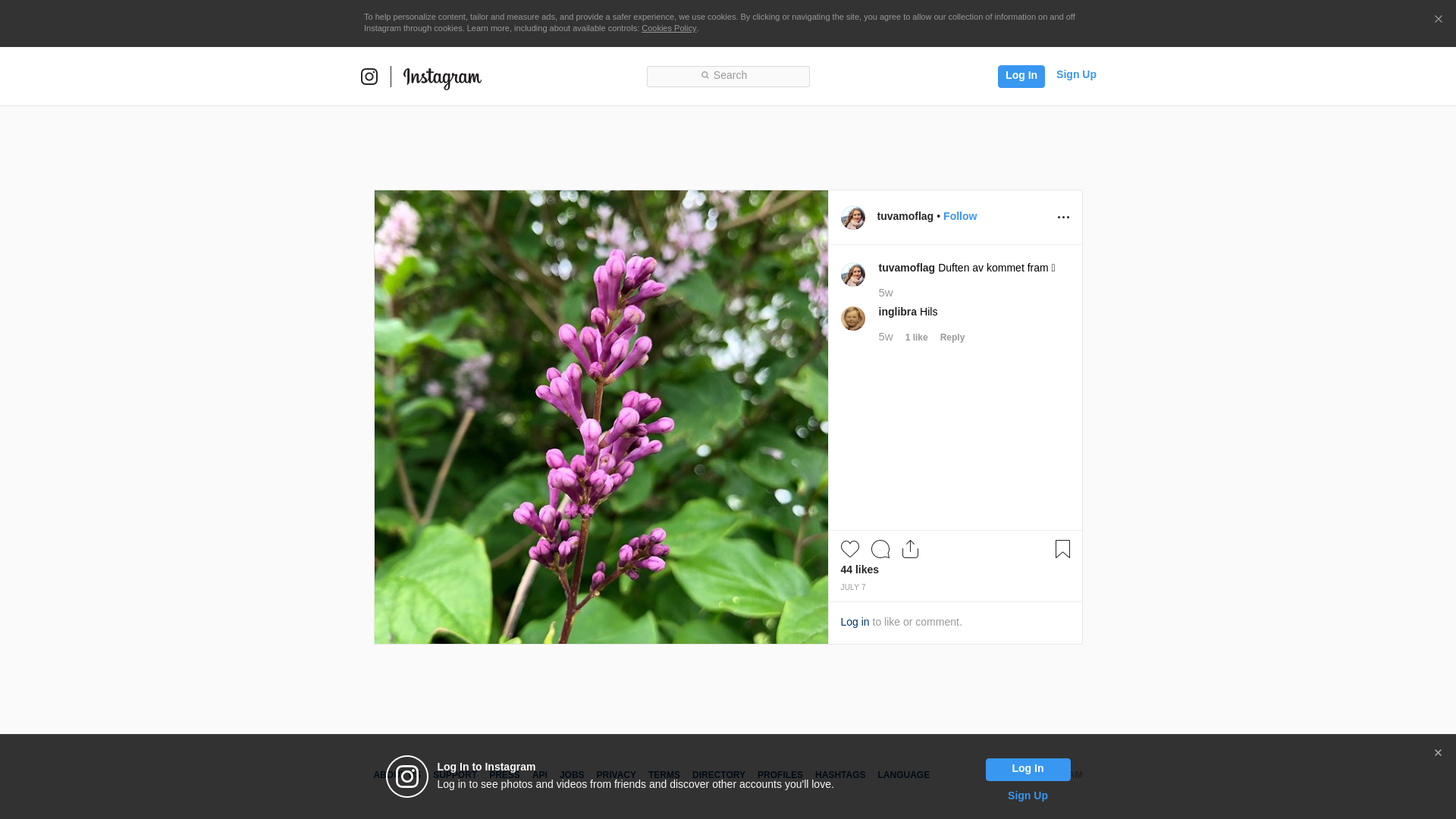Follow the tuvamoflag account
1456x819 pixels.
[959, 216]
